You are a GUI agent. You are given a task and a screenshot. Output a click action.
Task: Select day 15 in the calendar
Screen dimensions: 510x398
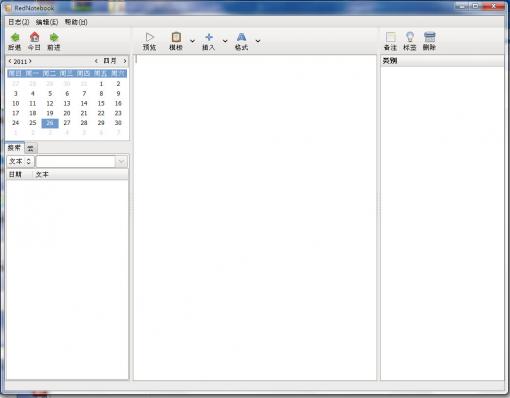101,103
